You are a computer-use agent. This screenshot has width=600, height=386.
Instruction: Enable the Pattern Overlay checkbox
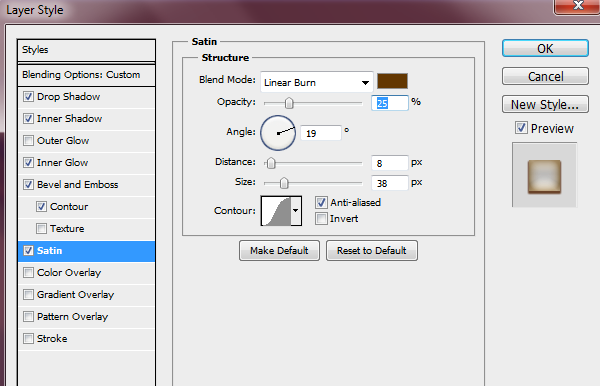(28, 316)
